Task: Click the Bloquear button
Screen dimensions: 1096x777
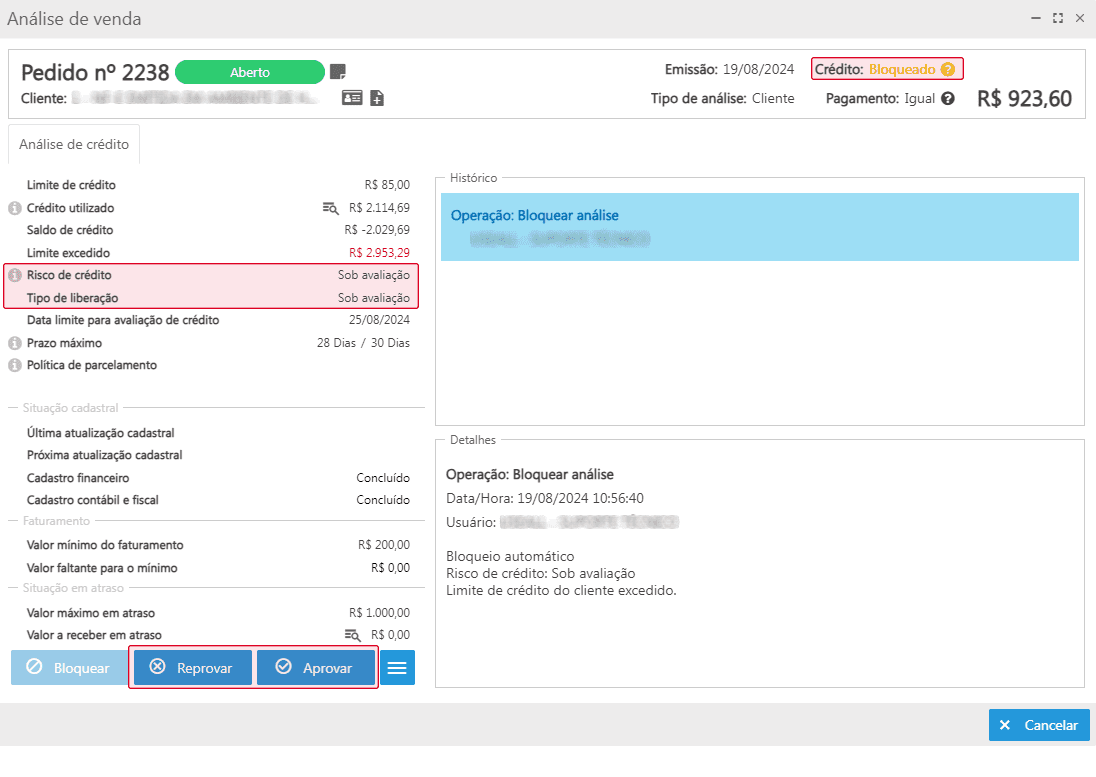Action: click(68, 668)
